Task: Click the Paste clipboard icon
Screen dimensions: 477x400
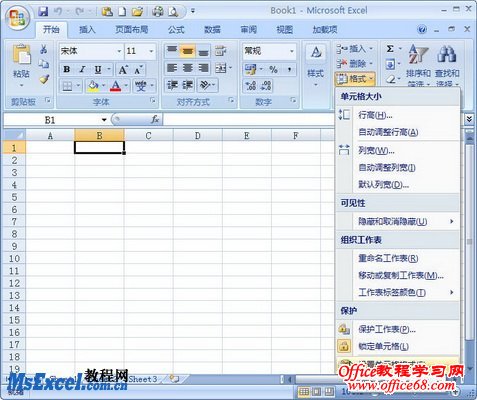Action: tap(21, 55)
